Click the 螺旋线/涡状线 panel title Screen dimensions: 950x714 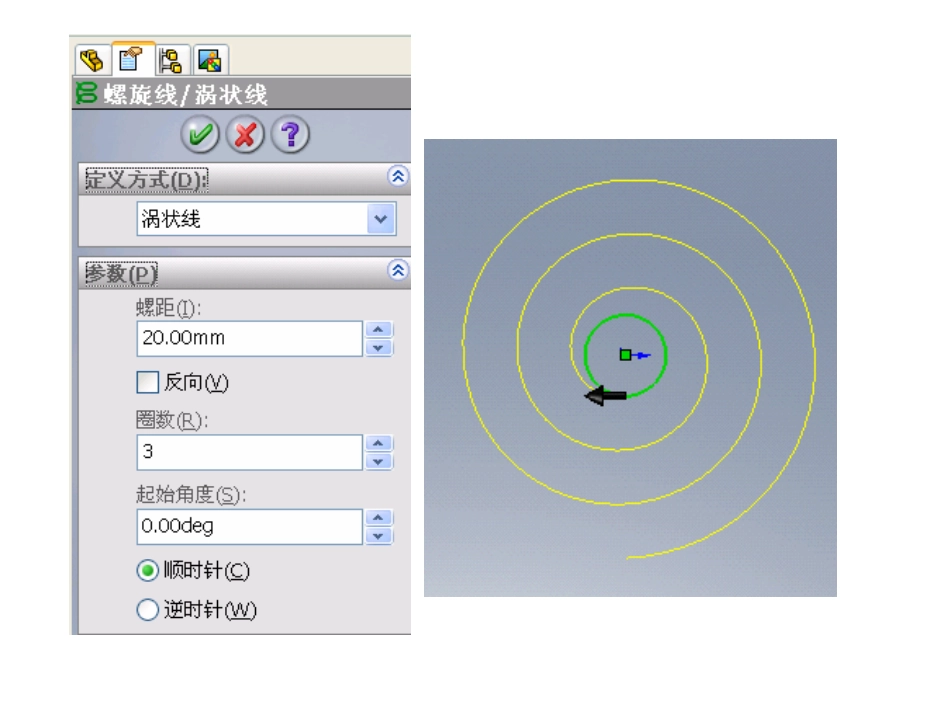(185, 95)
